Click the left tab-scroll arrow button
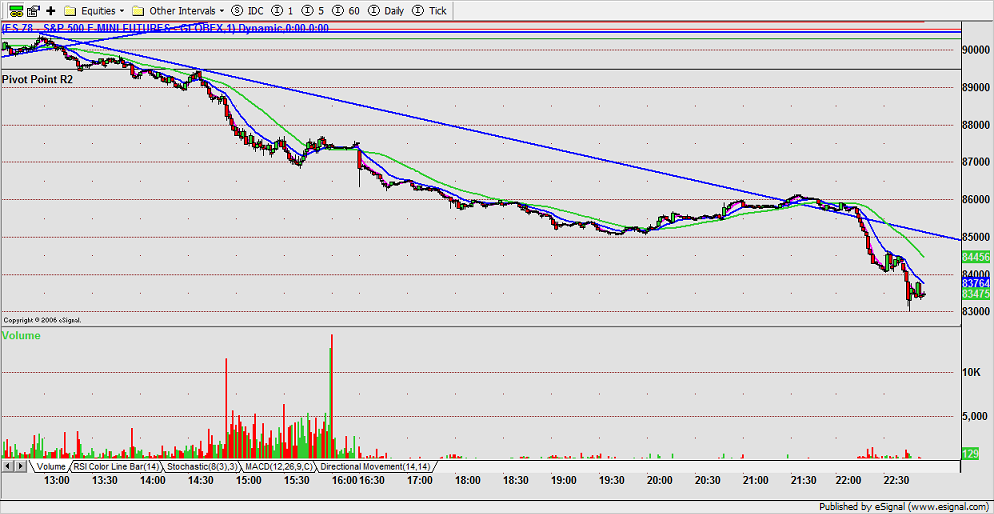 pos(8,466)
